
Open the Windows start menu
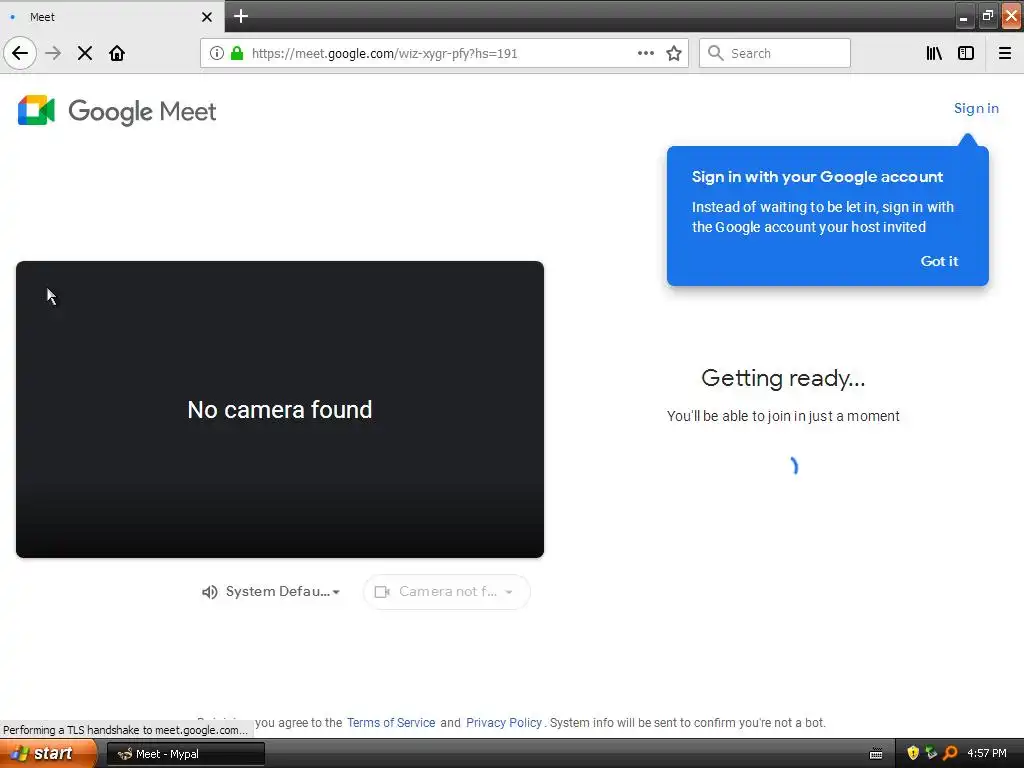tap(48, 754)
